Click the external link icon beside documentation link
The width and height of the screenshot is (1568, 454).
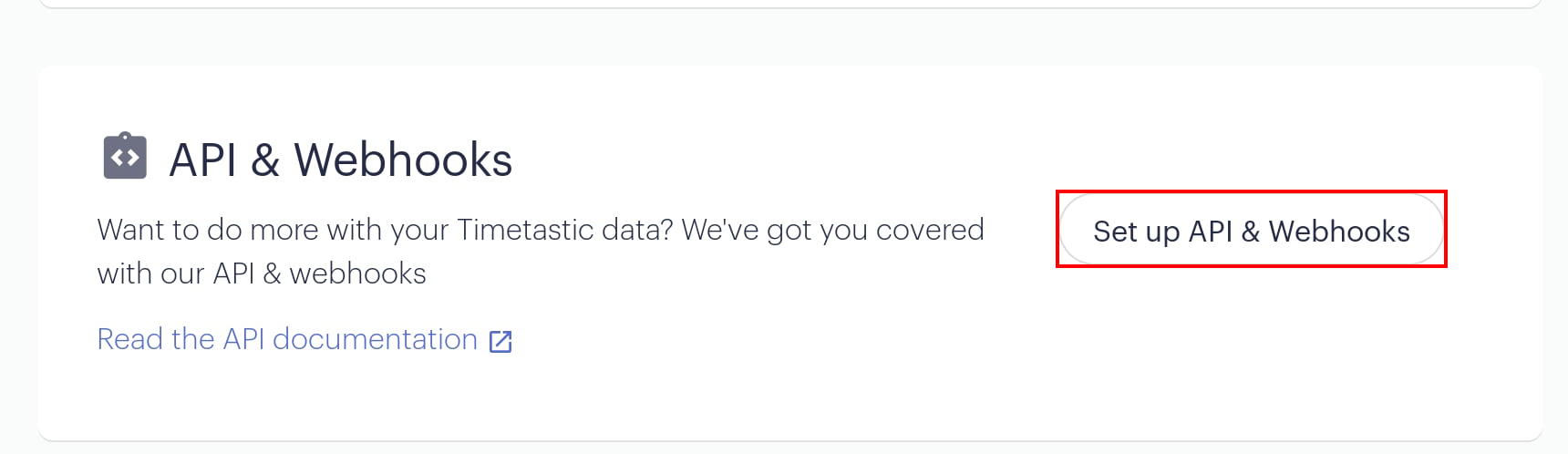click(x=500, y=341)
